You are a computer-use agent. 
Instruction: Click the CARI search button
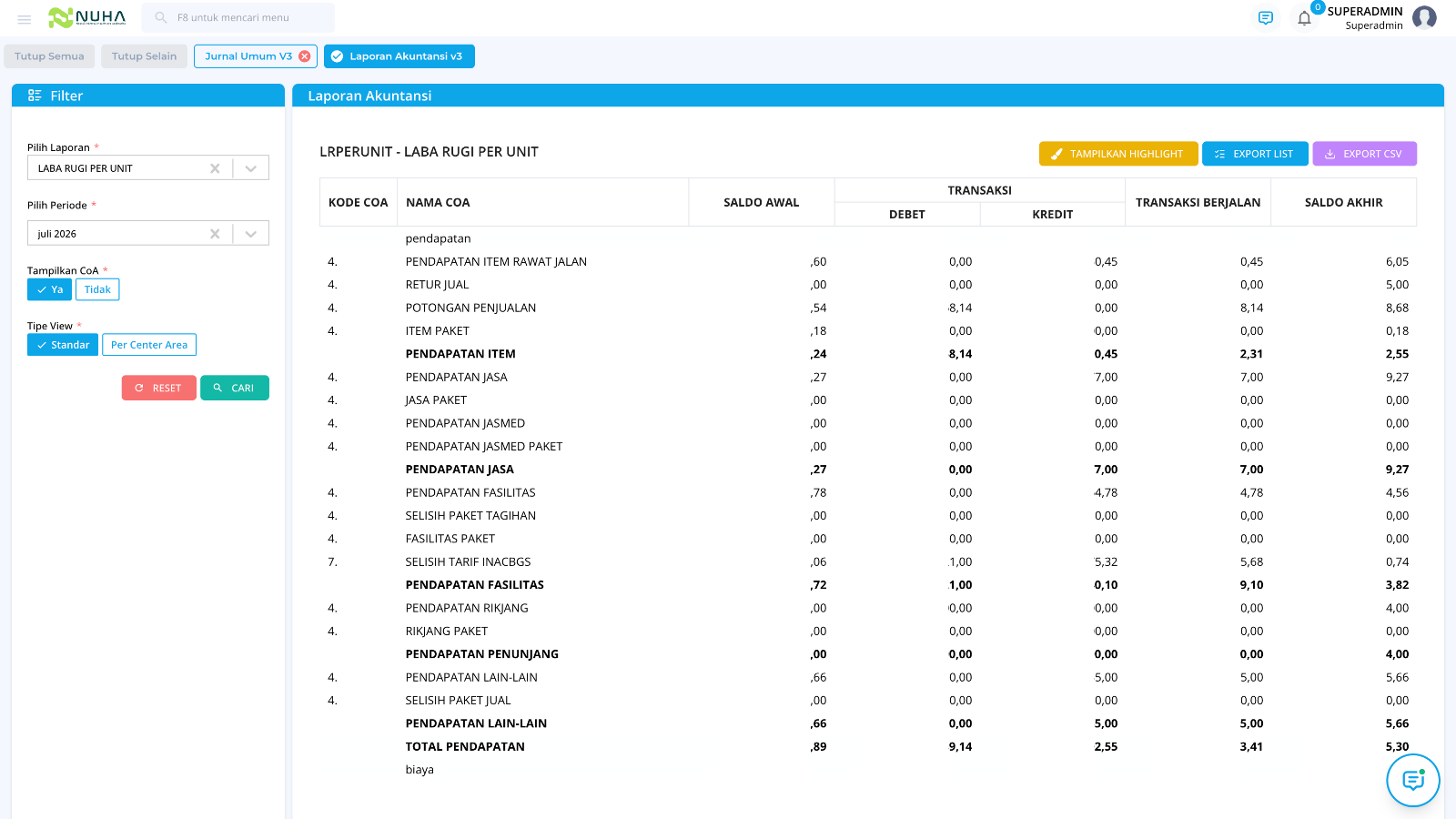[234, 388]
